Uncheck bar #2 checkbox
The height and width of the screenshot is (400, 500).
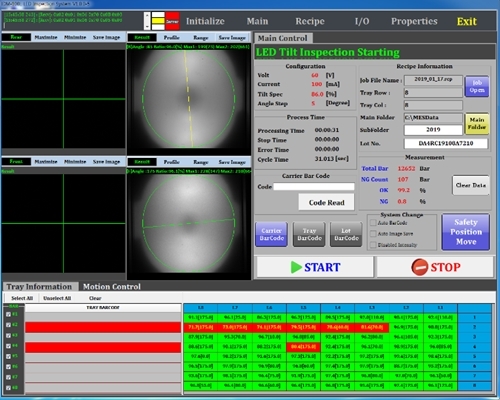[x=8, y=325]
